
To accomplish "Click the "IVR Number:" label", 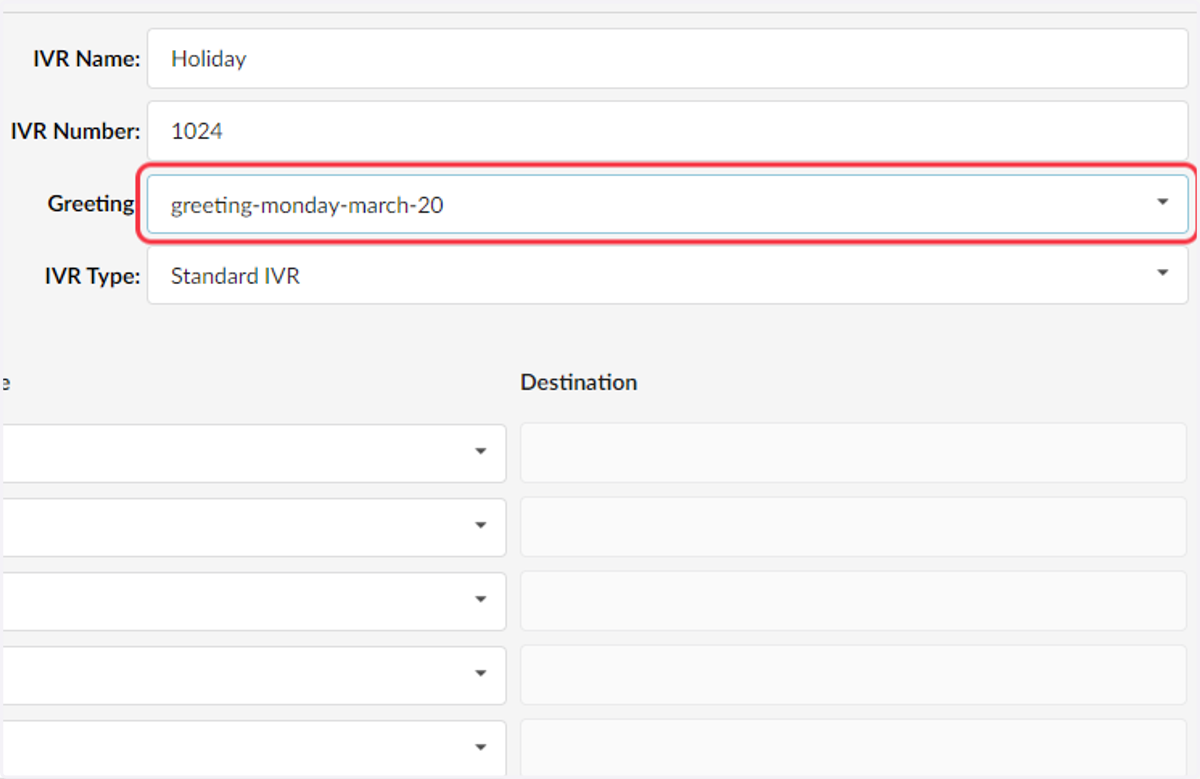I will [x=75, y=131].
